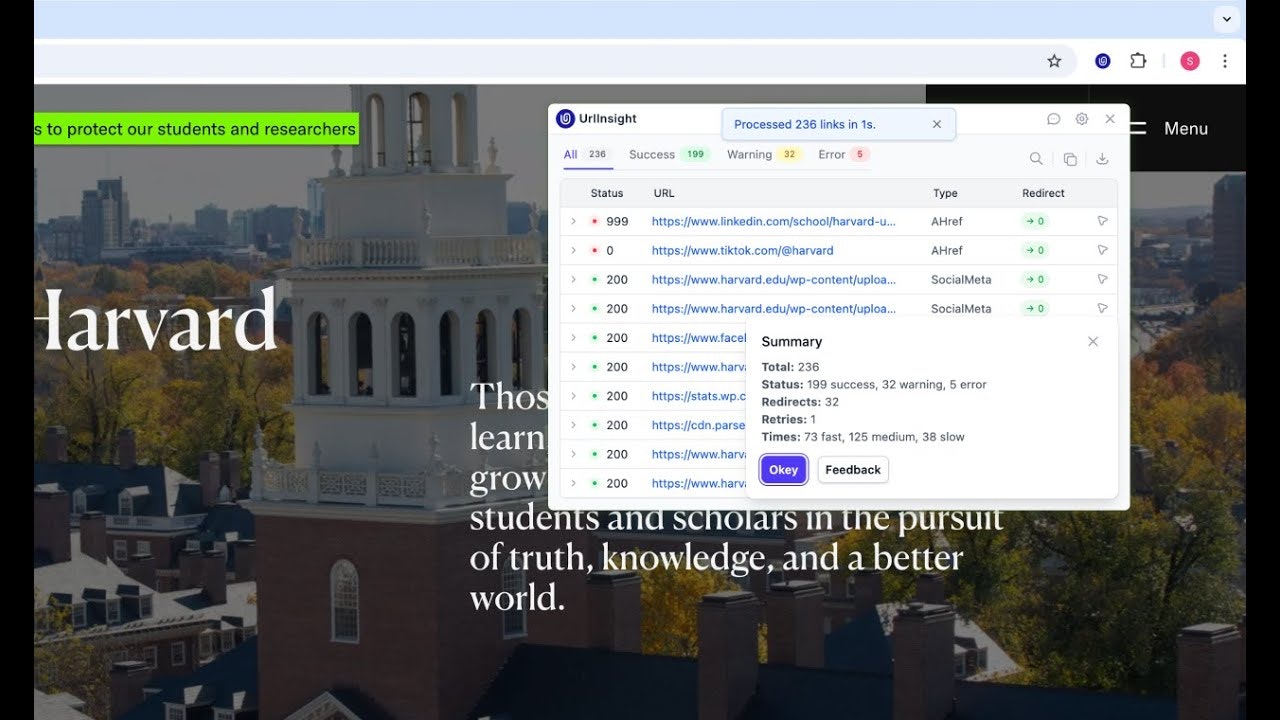Viewport: 1280px width, 720px height.
Task: Expand the first SocialMeta 200 row
Action: (x=574, y=279)
